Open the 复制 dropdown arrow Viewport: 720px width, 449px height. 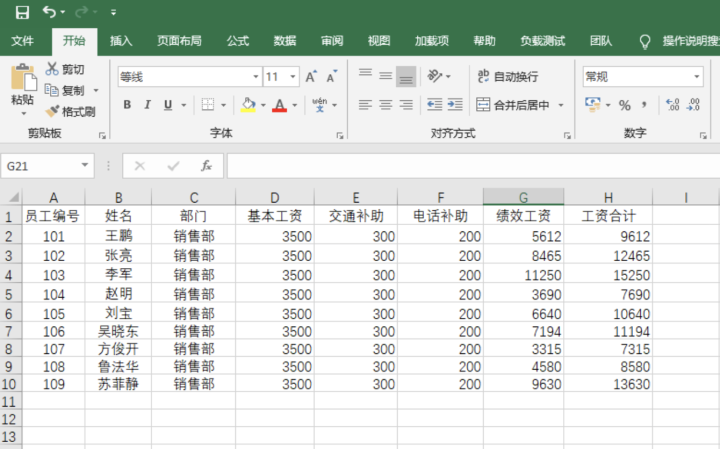point(96,90)
